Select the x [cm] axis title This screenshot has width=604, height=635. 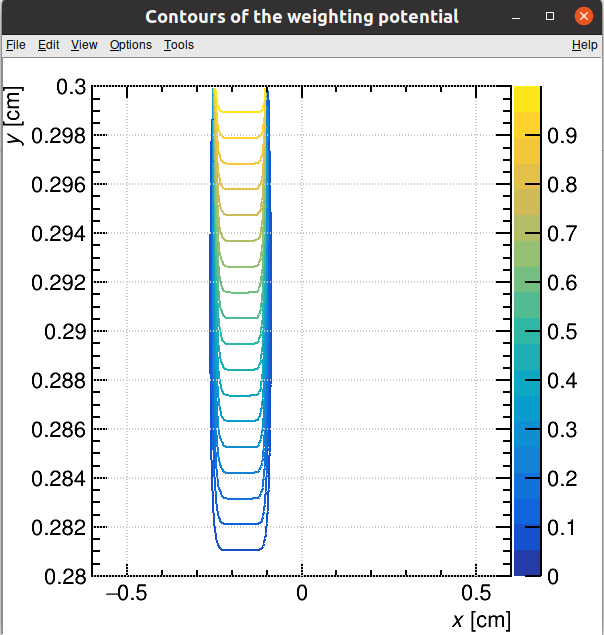point(481,620)
